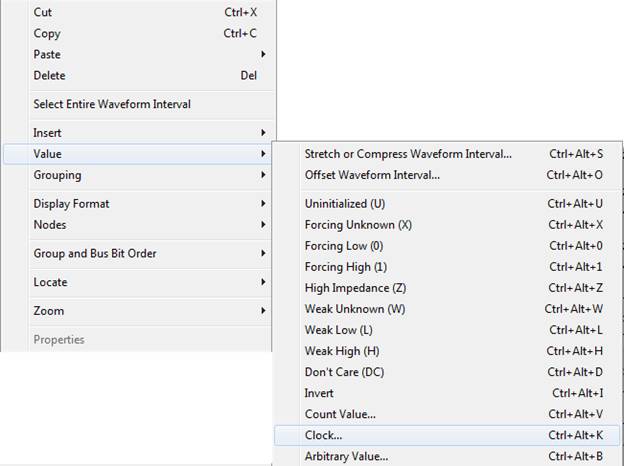The height and width of the screenshot is (466, 624).
Task: Expand the Grouping submenu
Action: (57, 175)
